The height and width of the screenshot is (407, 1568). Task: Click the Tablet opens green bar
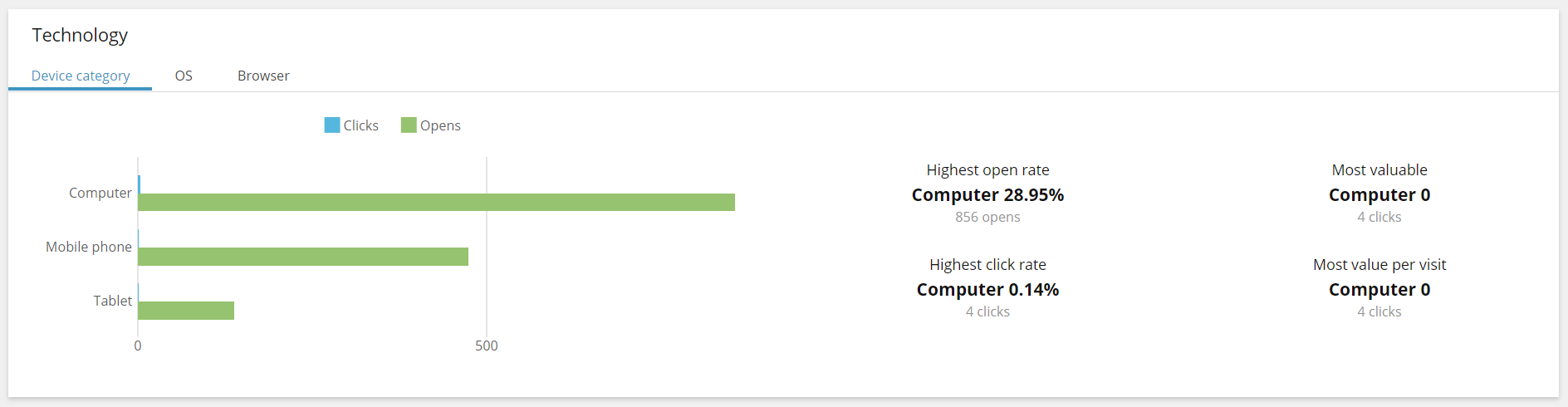[x=186, y=311]
